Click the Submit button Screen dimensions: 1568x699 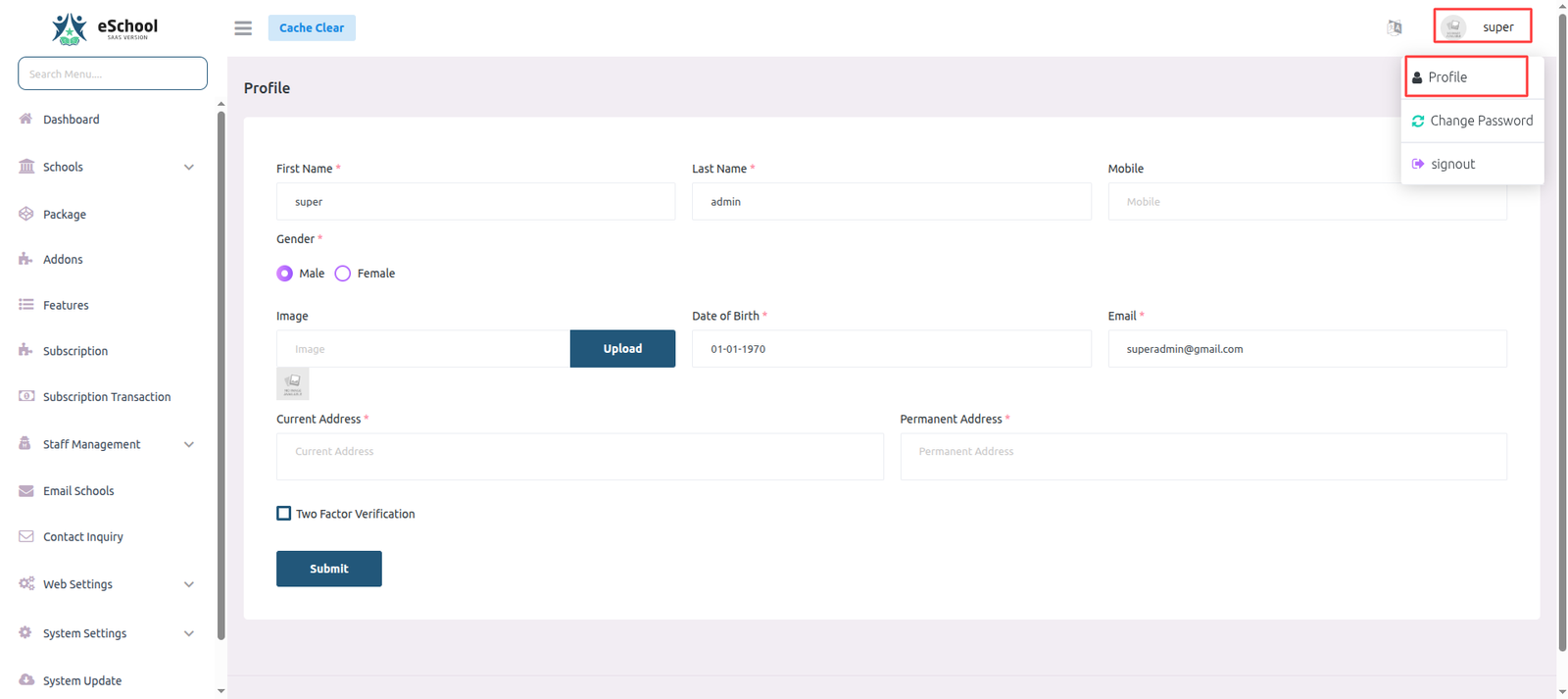pyautogui.click(x=329, y=569)
